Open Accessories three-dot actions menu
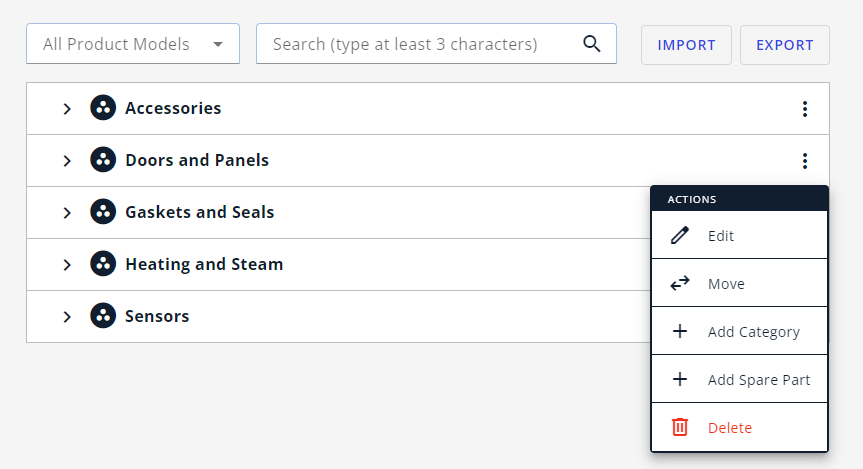Image resolution: width=863 pixels, height=469 pixels. [805, 109]
